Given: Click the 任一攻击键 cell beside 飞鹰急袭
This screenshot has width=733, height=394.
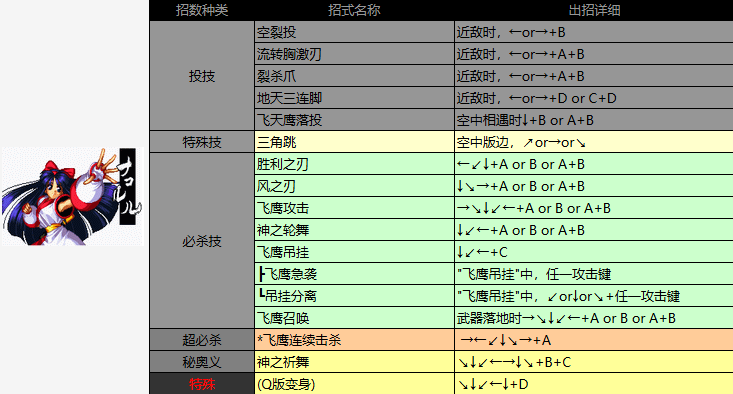Looking at the screenshot, I should [594, 274].
